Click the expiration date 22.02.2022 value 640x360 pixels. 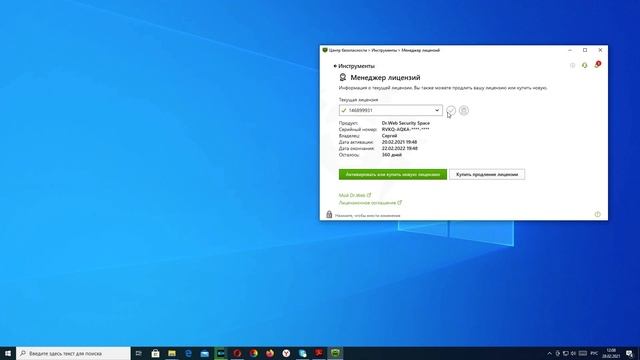pos(399,149)
